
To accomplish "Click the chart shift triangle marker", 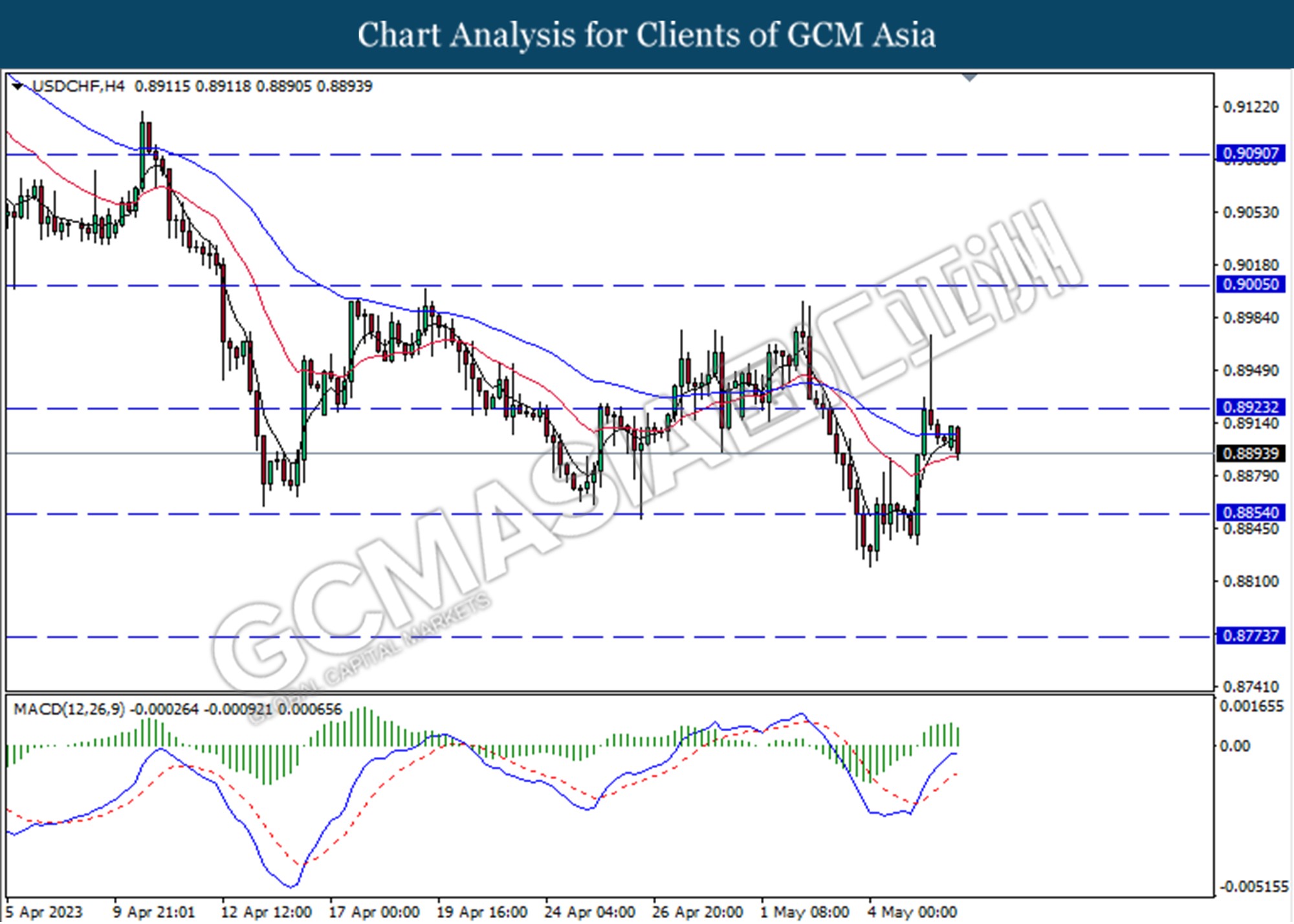I will tap(969, 78).
